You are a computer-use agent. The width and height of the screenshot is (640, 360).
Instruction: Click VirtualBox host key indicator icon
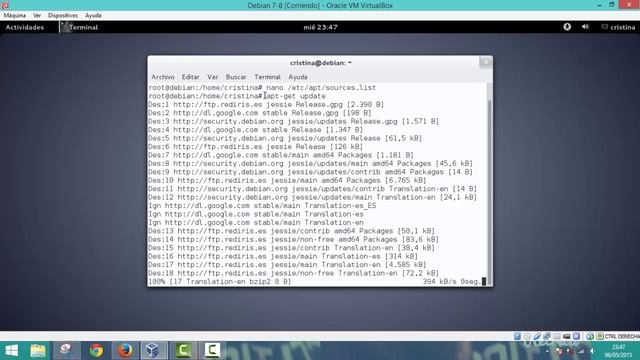tap(600, 336)
